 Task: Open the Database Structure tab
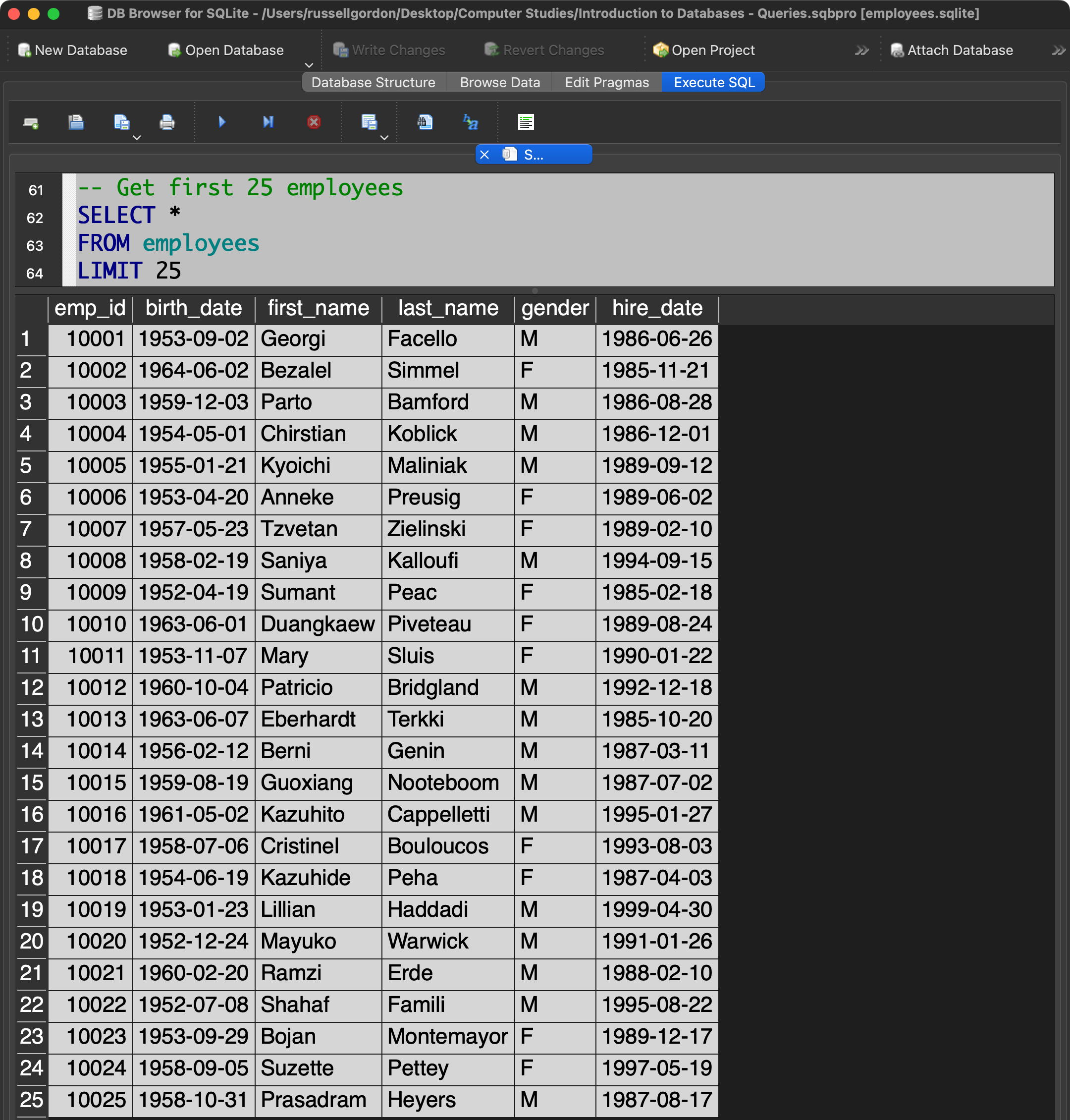point(373,82)
